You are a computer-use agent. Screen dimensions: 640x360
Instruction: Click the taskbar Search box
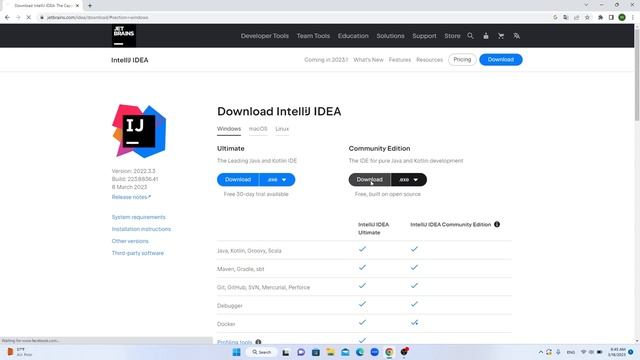point(262,352)
